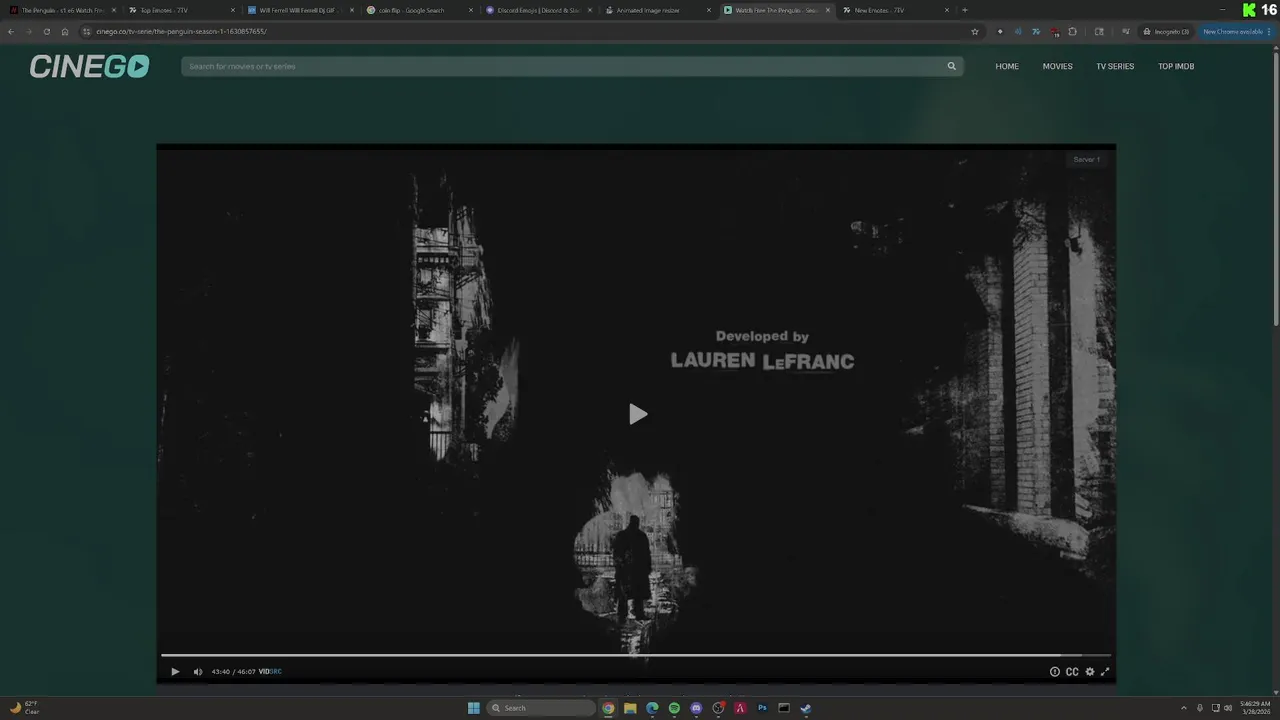Enter fullscreen with the expand icon
This screenshot has height=720, width=1280.
pyautogui.click(x=1105, y=672)
